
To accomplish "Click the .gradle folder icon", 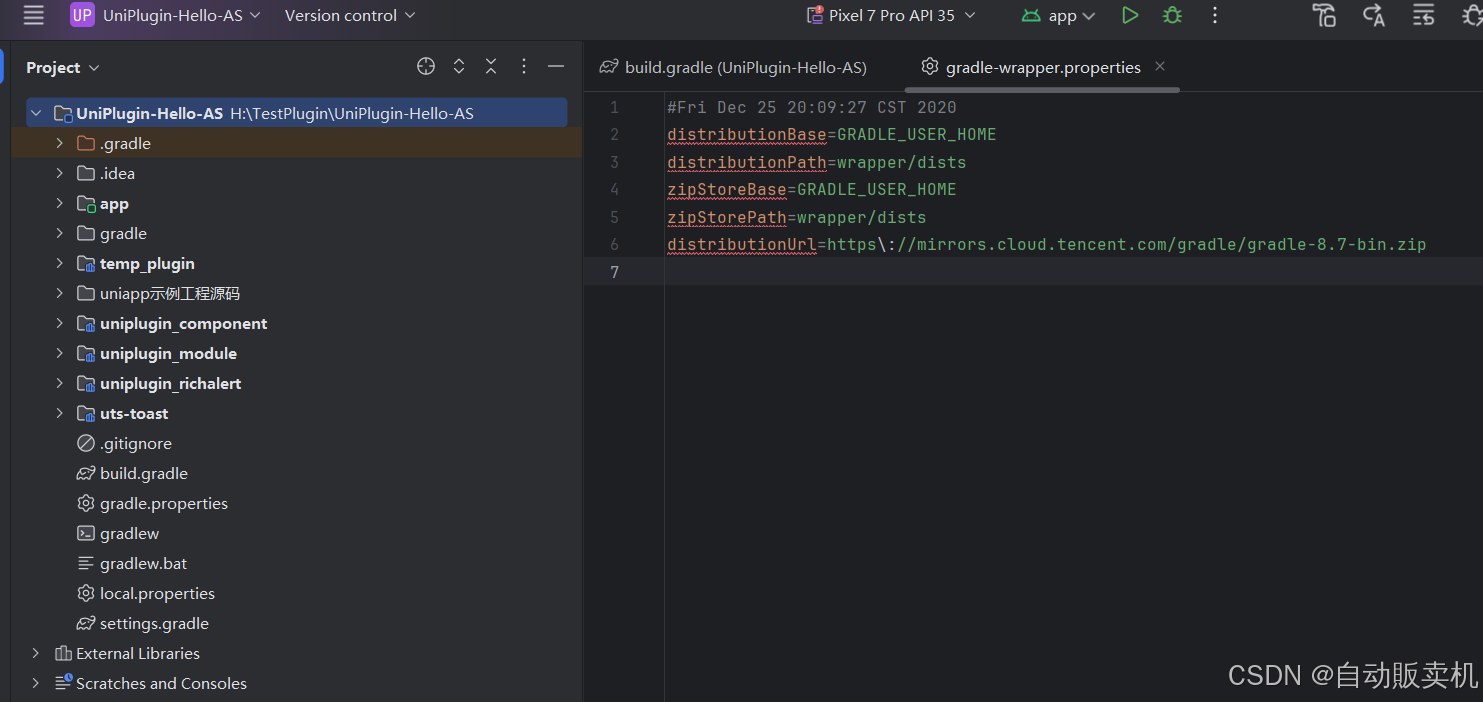I will tap(86, 143).
